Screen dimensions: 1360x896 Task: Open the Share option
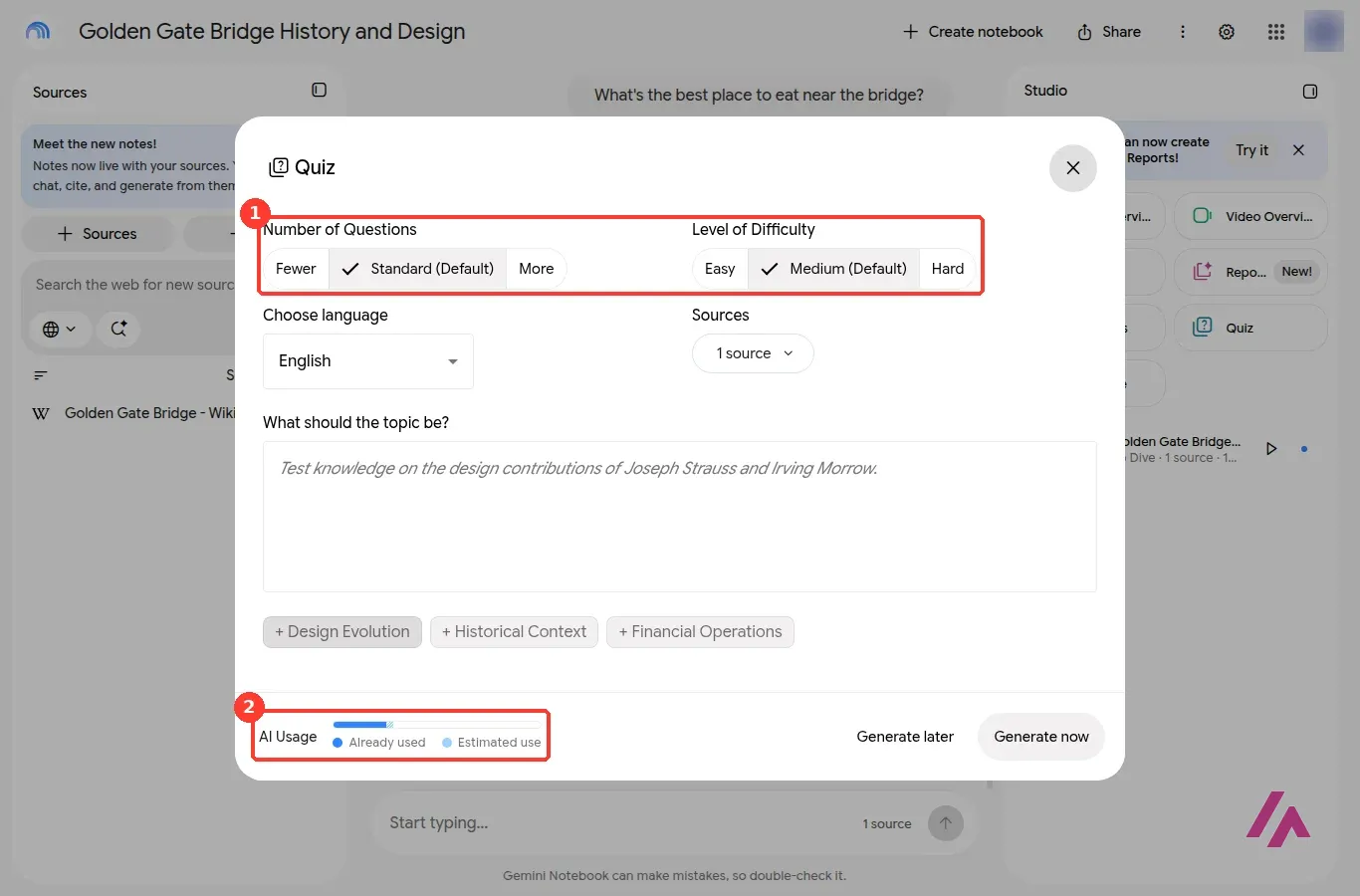[1108, 32]
